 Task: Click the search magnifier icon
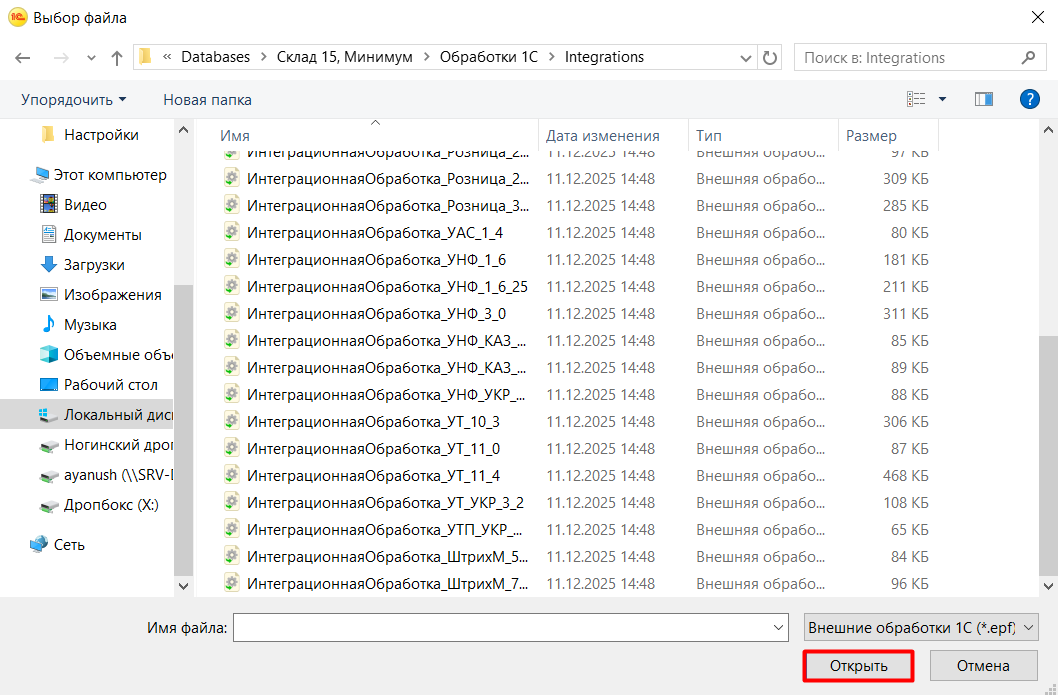tap(1028, 57)
